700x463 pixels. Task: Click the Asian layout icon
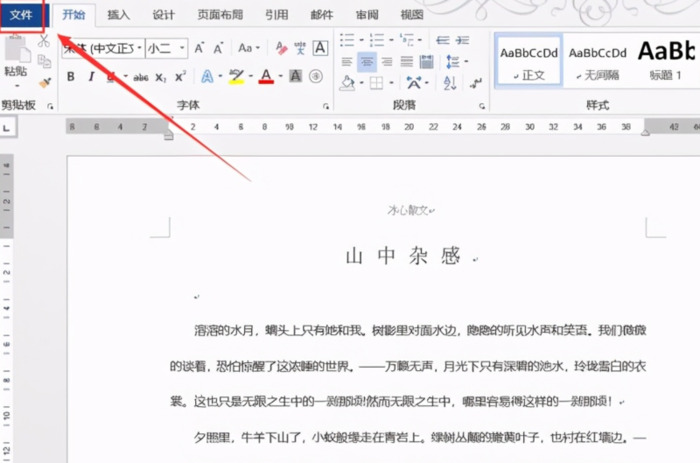tap(414, 83)
